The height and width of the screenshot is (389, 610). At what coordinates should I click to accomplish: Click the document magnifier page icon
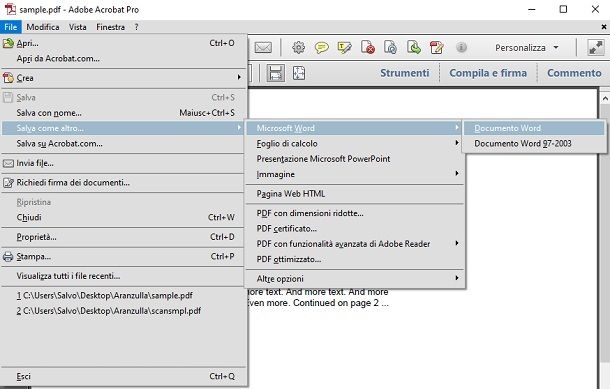pos(390,47)
